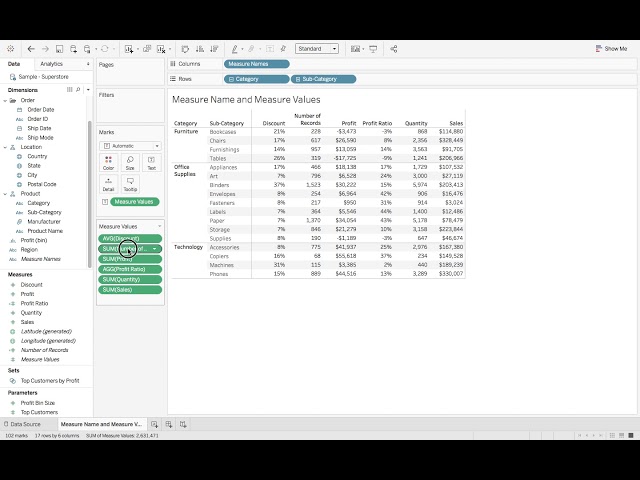640x480 pixels.
Task: Select the Measure Name and Measure V... sheet tab
Action: 101,424
